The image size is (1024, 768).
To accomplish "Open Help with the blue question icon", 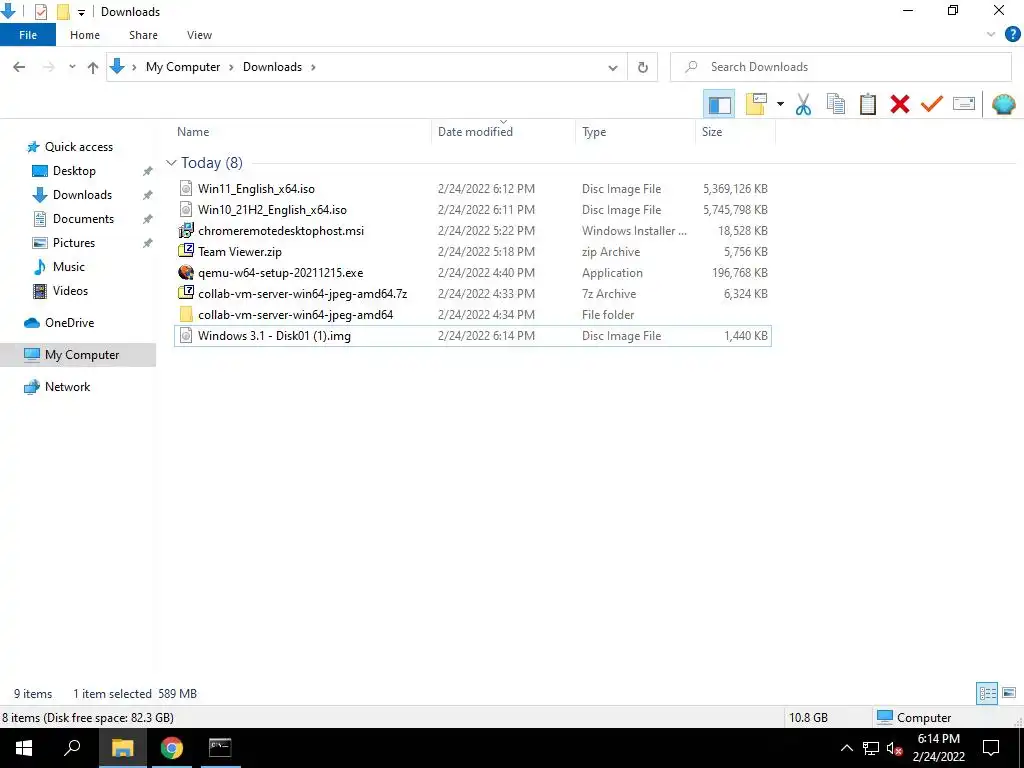I will tap(1012, 35).
